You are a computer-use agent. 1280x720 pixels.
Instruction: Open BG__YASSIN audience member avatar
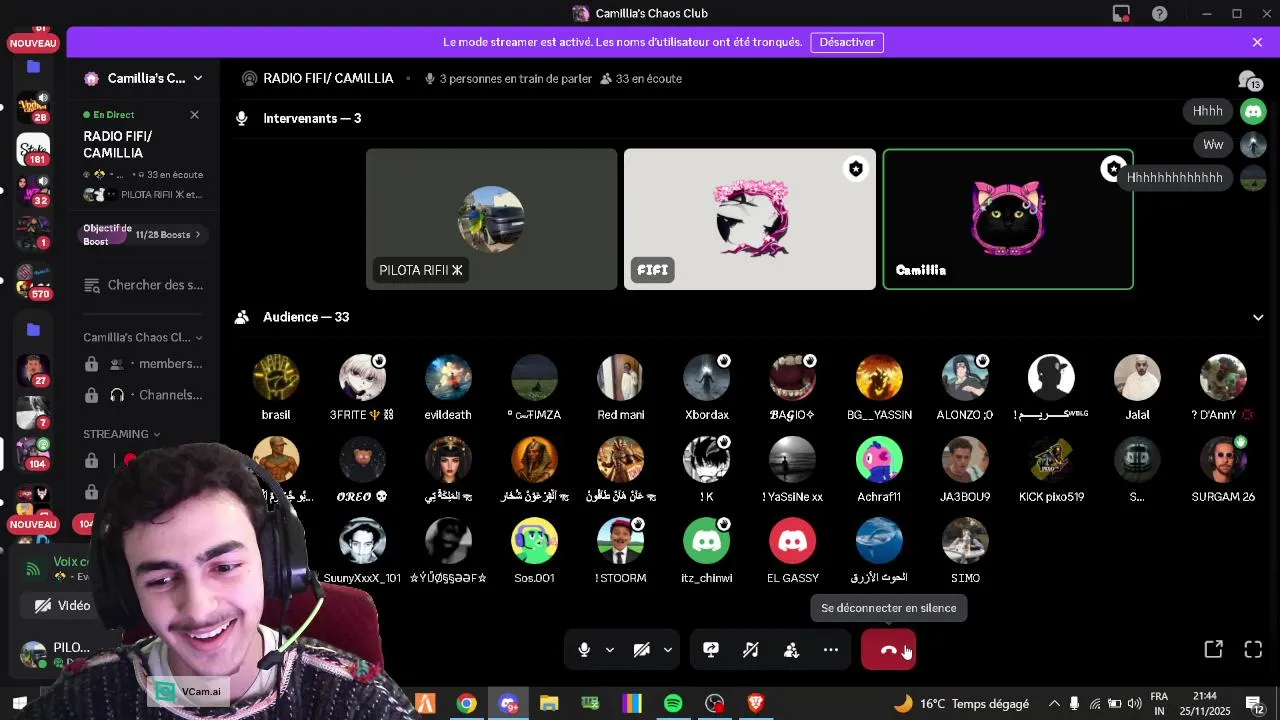point(879,378)
